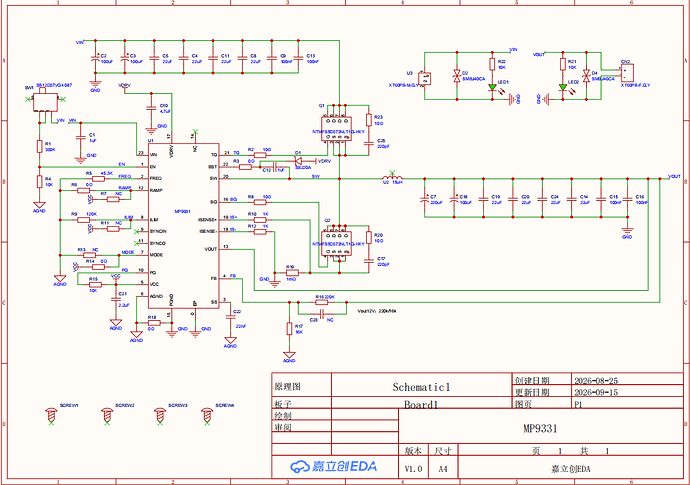Select resistor R21 10K symbol

point(563,64)
